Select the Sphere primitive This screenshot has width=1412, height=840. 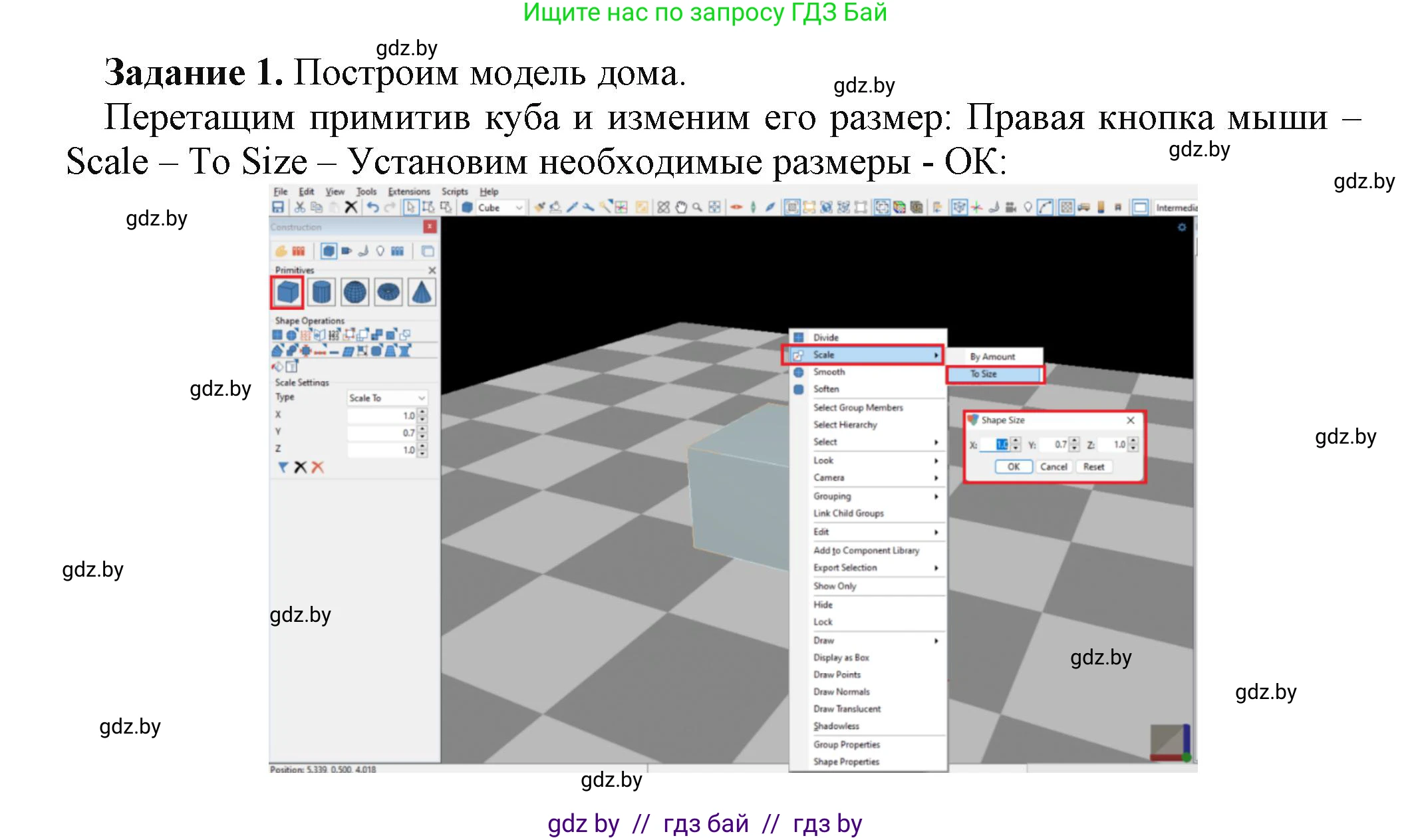click(x=354, y=292)
